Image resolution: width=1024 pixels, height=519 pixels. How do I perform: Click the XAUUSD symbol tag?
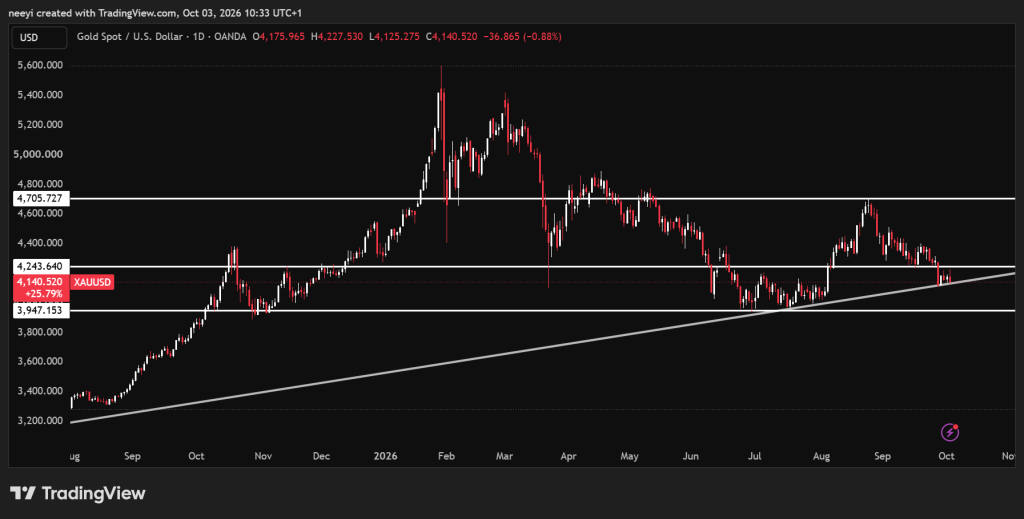click(x=92, y=282)
